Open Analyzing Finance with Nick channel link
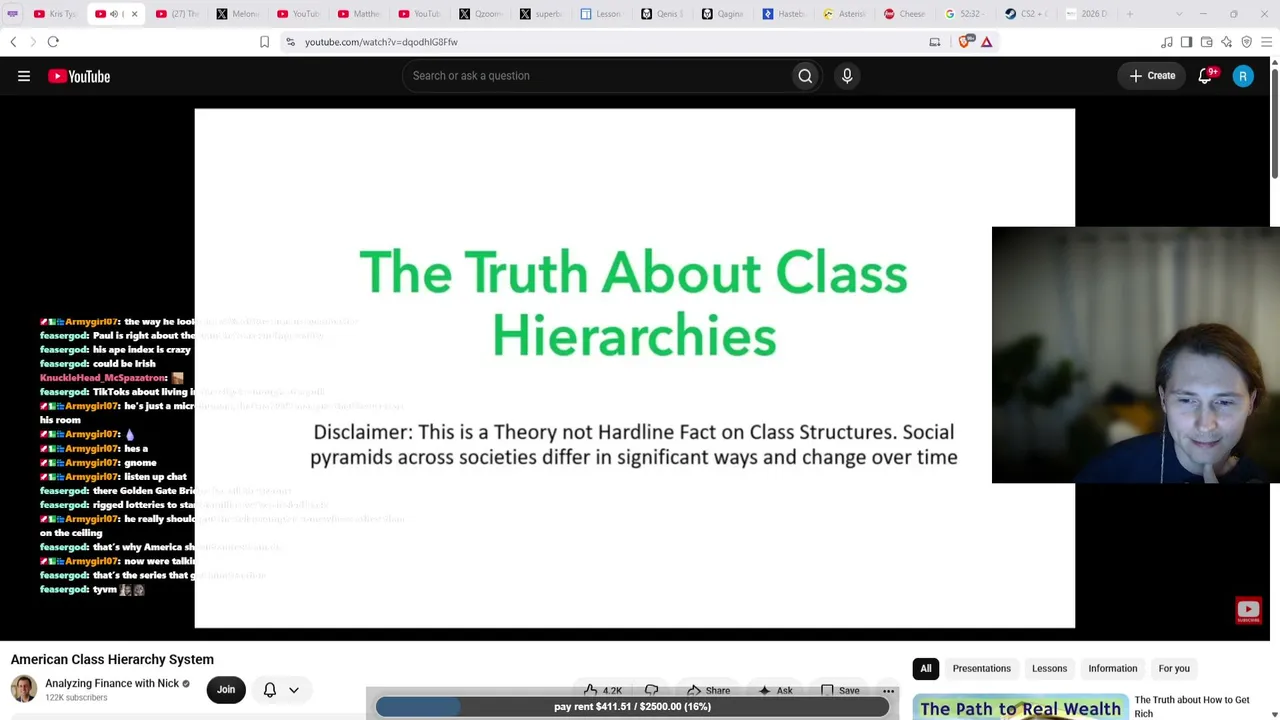 [x=112, y=684]
